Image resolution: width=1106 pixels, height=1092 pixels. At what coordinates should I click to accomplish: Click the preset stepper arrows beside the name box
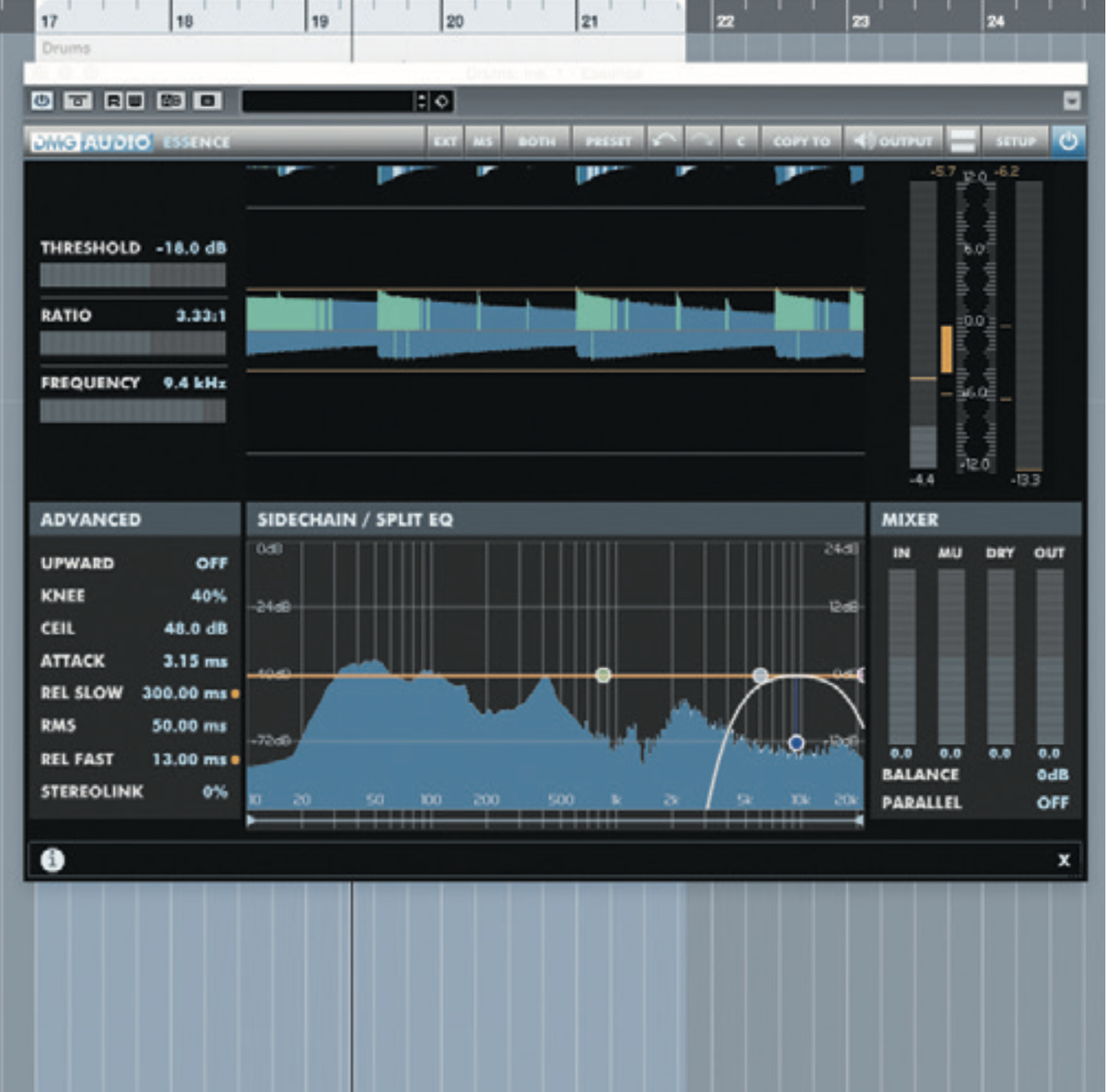[422, 101]
